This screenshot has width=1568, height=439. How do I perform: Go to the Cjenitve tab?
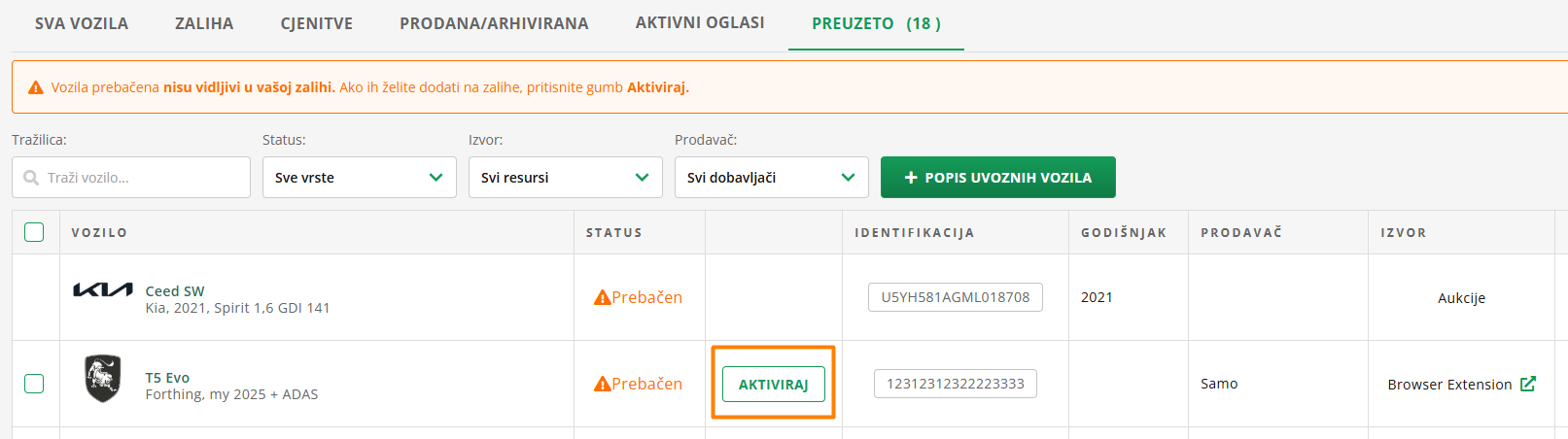pos(317,23)
